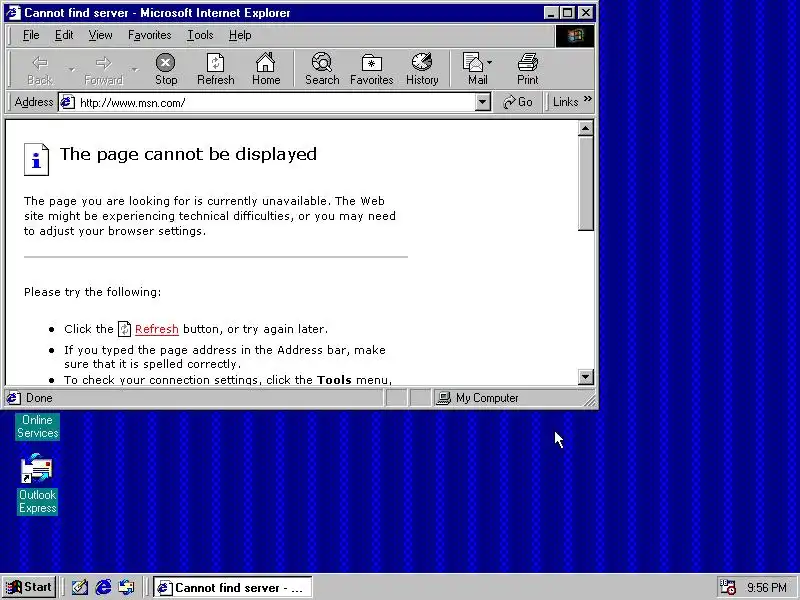Viewport: 800px width, 600px height.
Task: Open the Edit menu
Action: click(64, 35)
